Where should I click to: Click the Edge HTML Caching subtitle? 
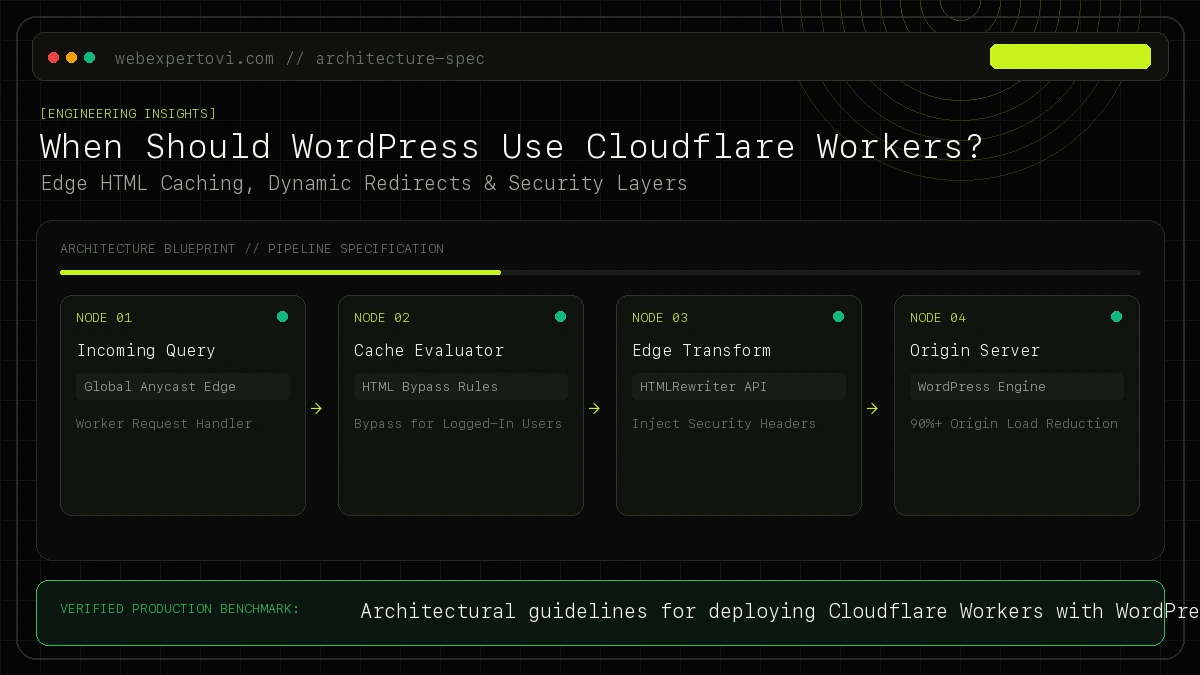point(364,183)
